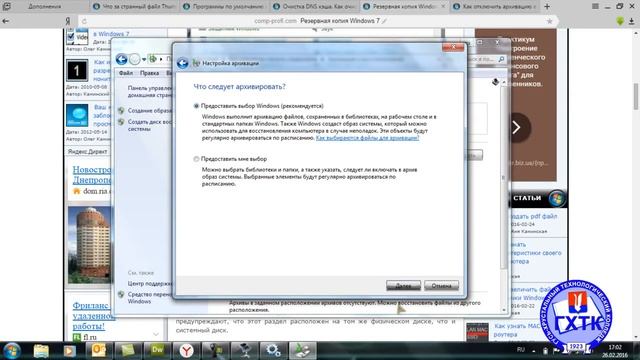Click the browser page vertical scrollbar thumb

[636, 96]
